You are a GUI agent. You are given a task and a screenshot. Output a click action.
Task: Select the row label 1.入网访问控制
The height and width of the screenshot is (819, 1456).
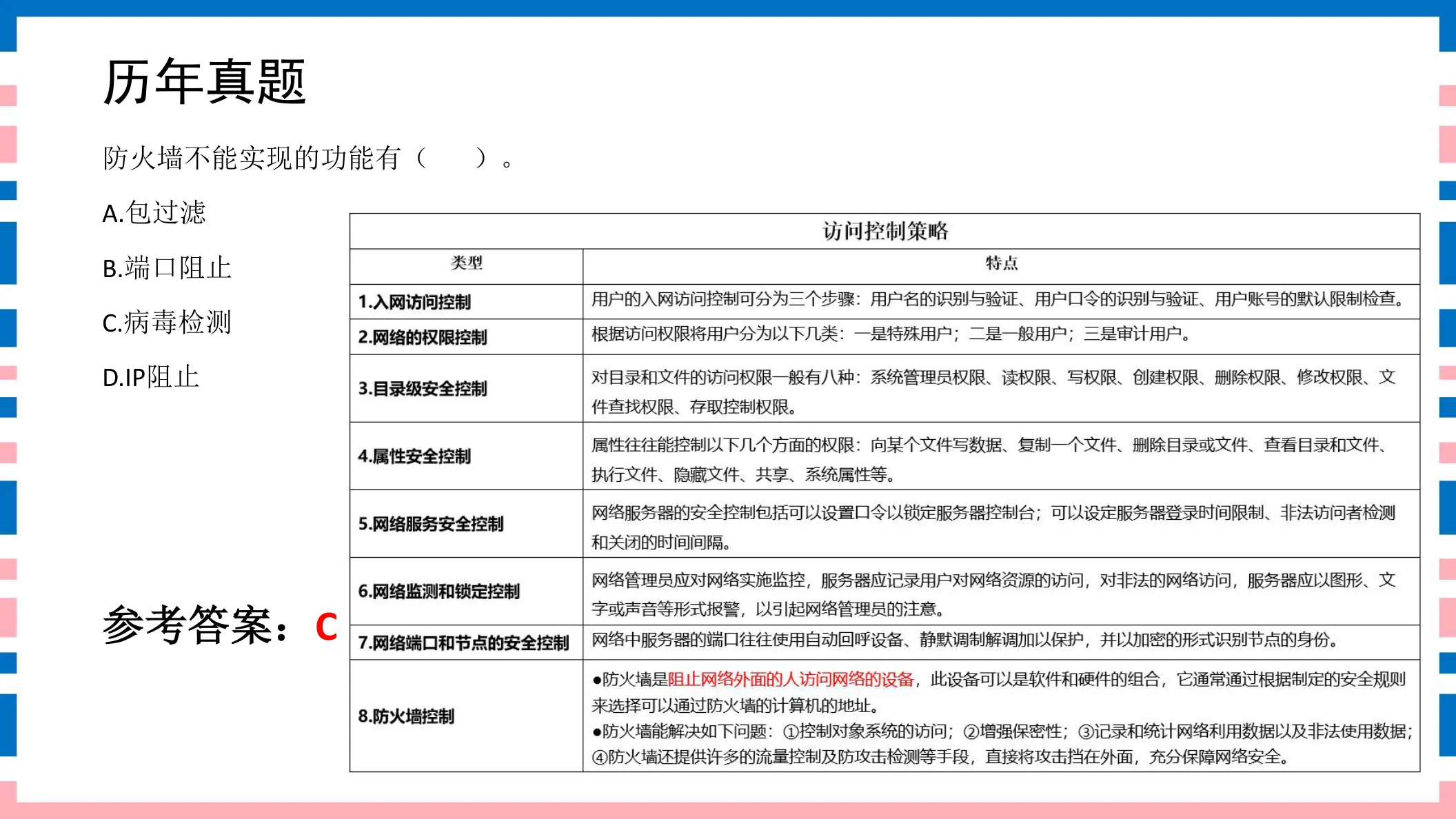click(414, 302)
